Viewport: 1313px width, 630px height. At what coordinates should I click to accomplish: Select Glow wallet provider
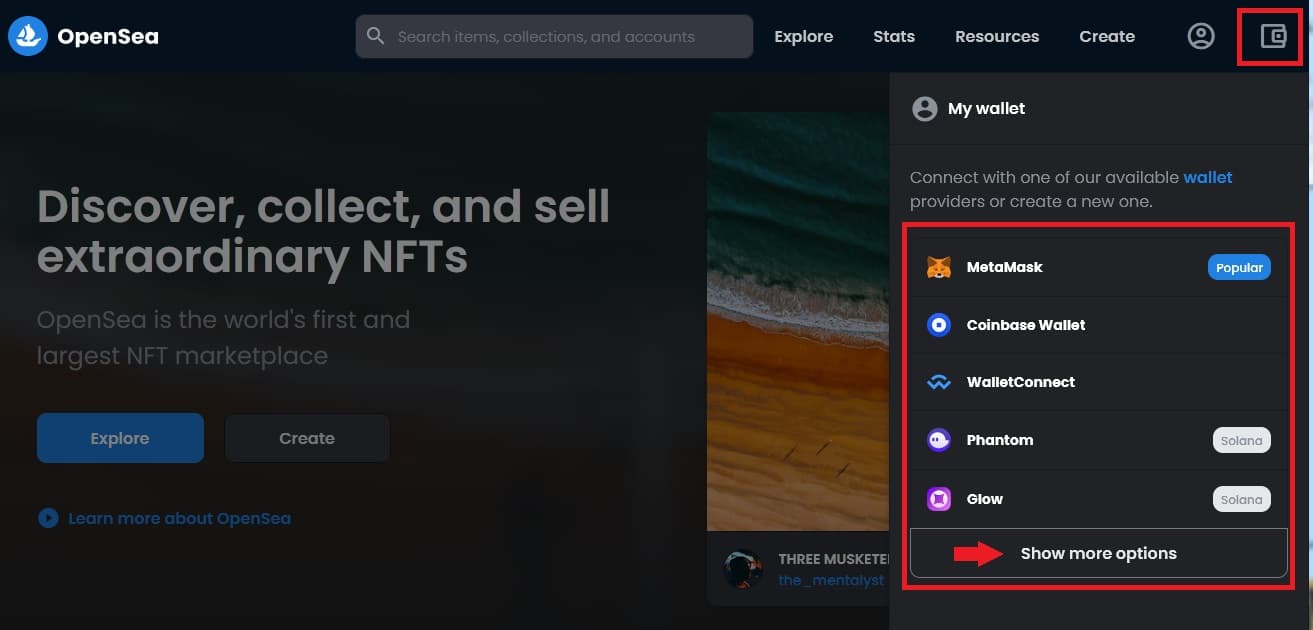point(1098,499)
